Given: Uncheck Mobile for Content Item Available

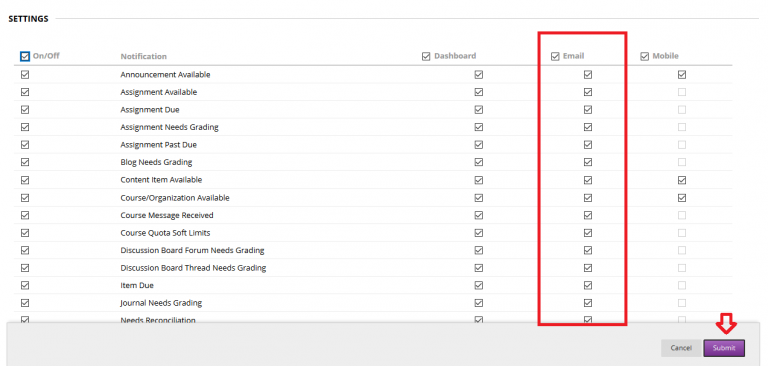Looking at the screenshot, I should click(x=682, y=180).
